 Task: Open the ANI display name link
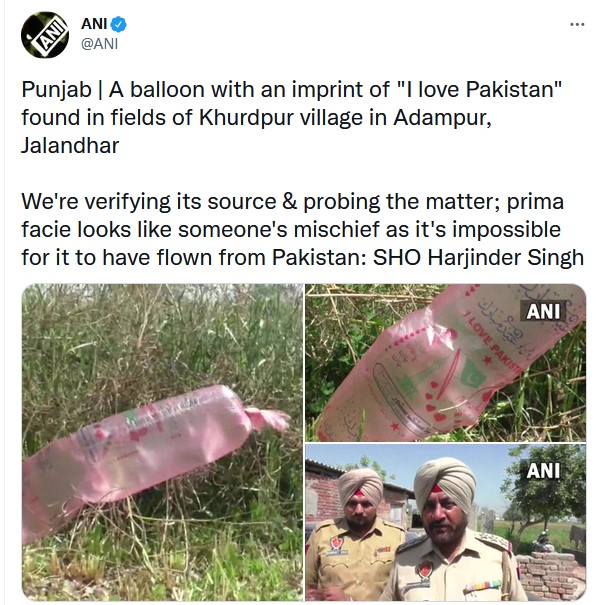[x=94, y=24]
